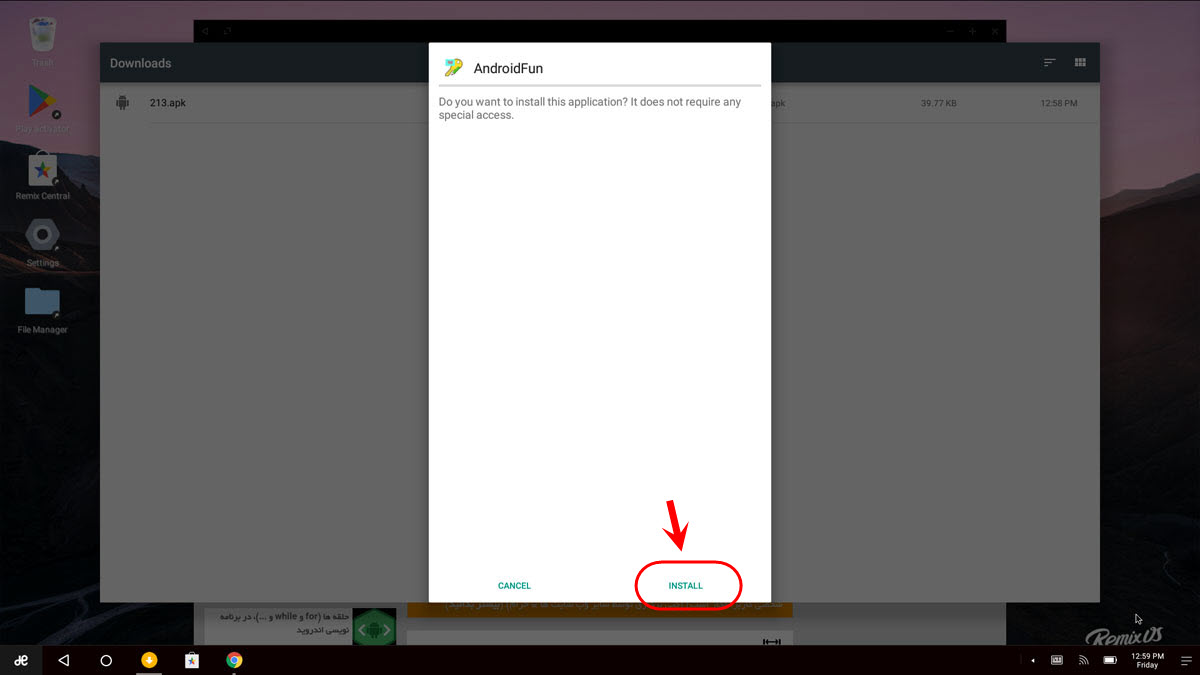The height and width of the screenshot is (675, 1200).
Task: Click refresh icon in the browser window titlebar
Action: tap(228, 31)
